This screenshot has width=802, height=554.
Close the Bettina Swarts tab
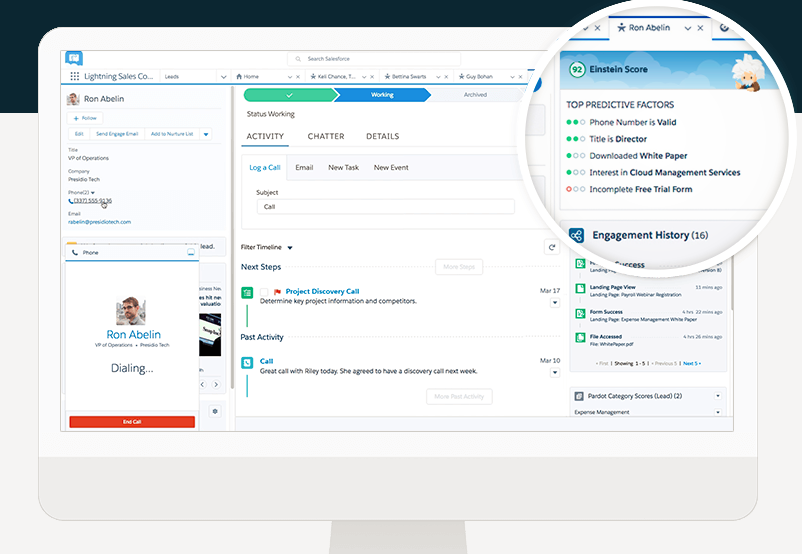pos(446,77)
